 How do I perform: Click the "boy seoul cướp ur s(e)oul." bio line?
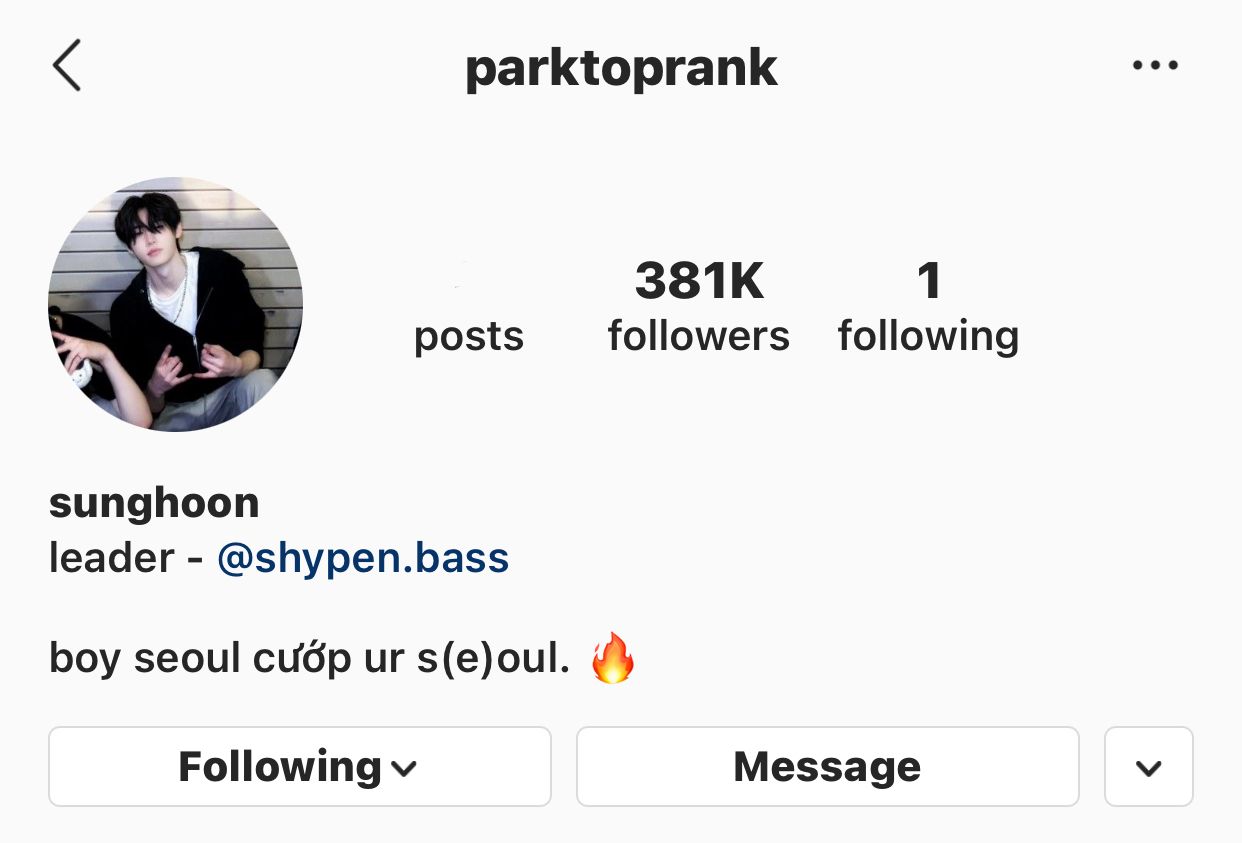[x=309, y=659]
